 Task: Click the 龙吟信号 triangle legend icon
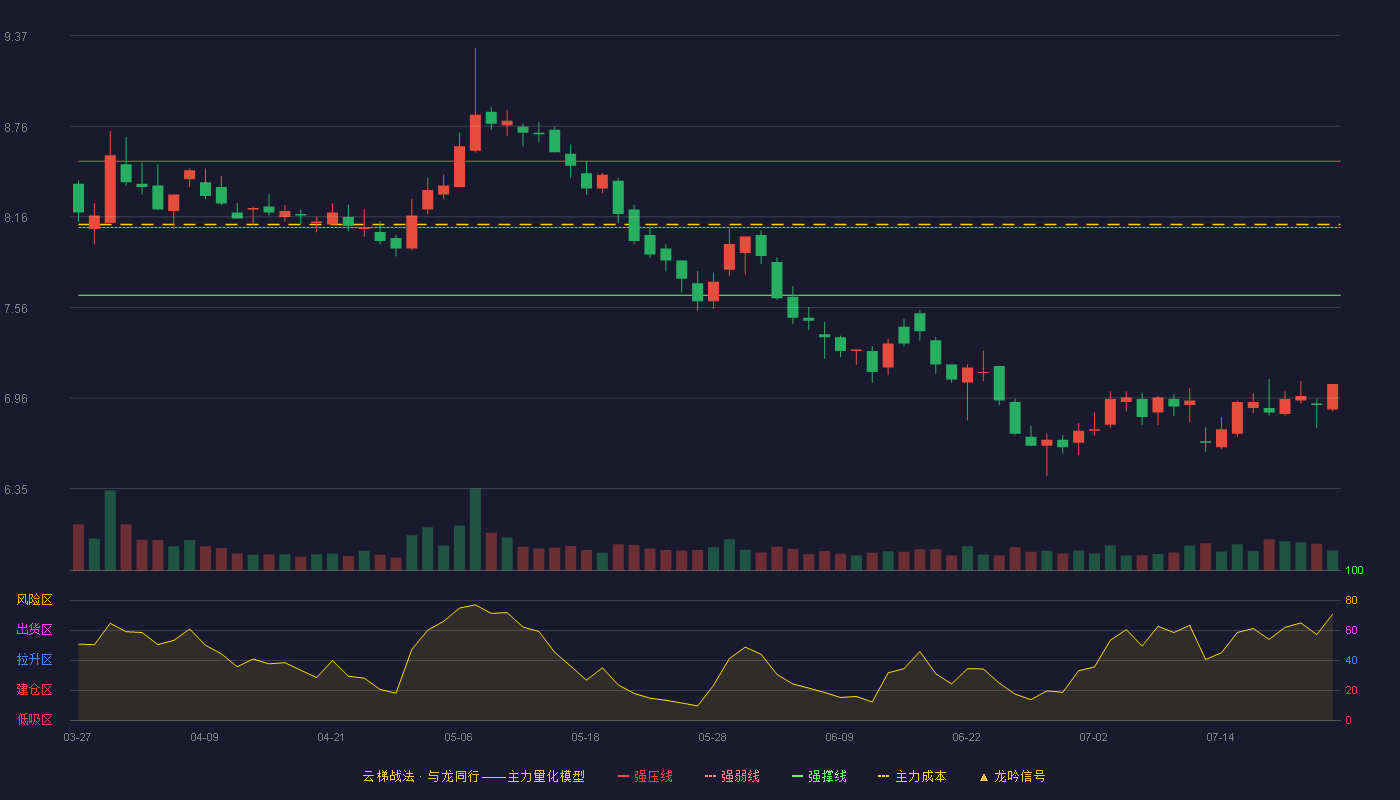pyautogui.click(x=984, y=777)
